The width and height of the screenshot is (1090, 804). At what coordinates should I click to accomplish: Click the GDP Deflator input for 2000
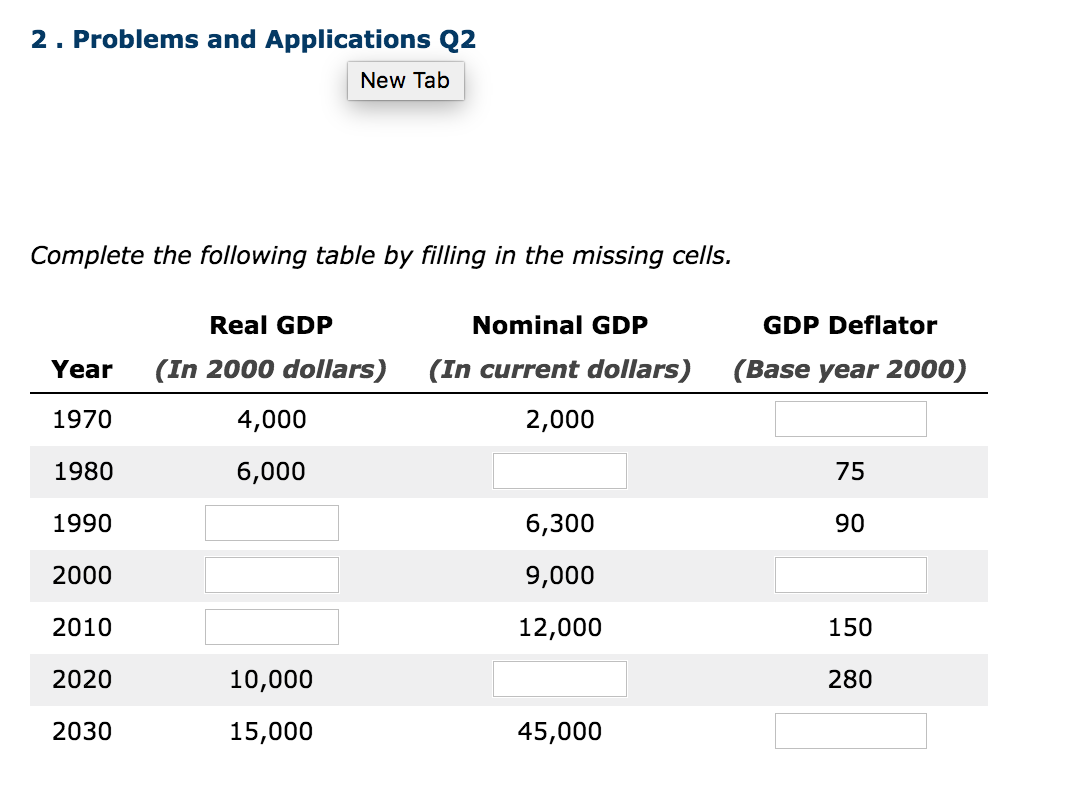[x=850, y=574]
